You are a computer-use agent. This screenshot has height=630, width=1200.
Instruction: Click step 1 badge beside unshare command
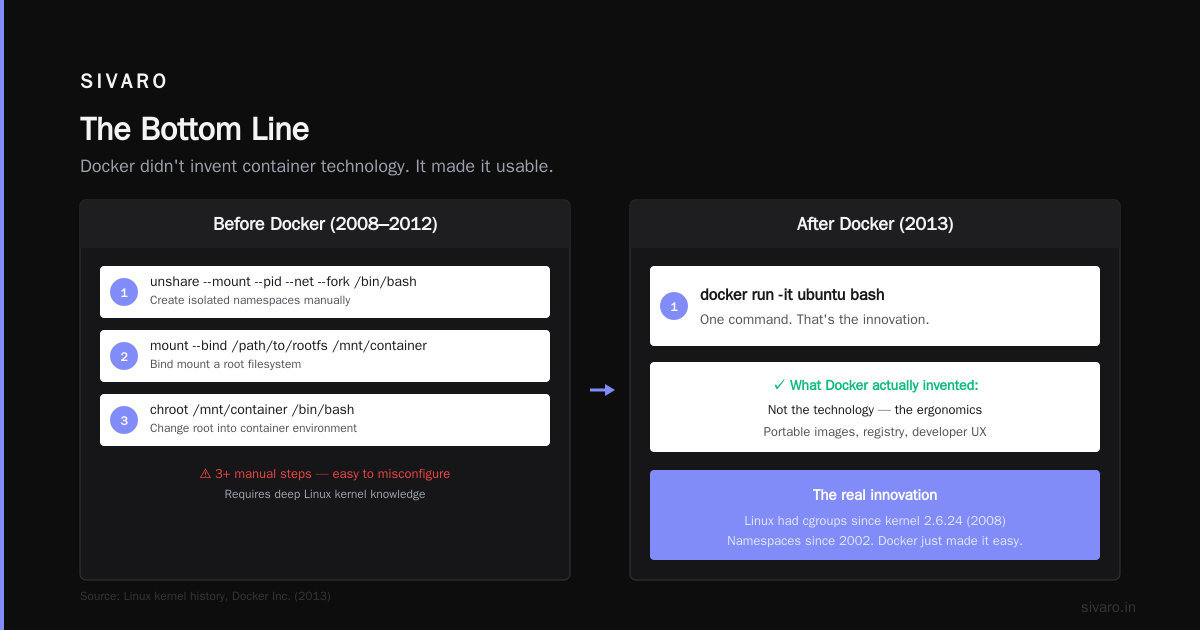(x=124, y=292)
